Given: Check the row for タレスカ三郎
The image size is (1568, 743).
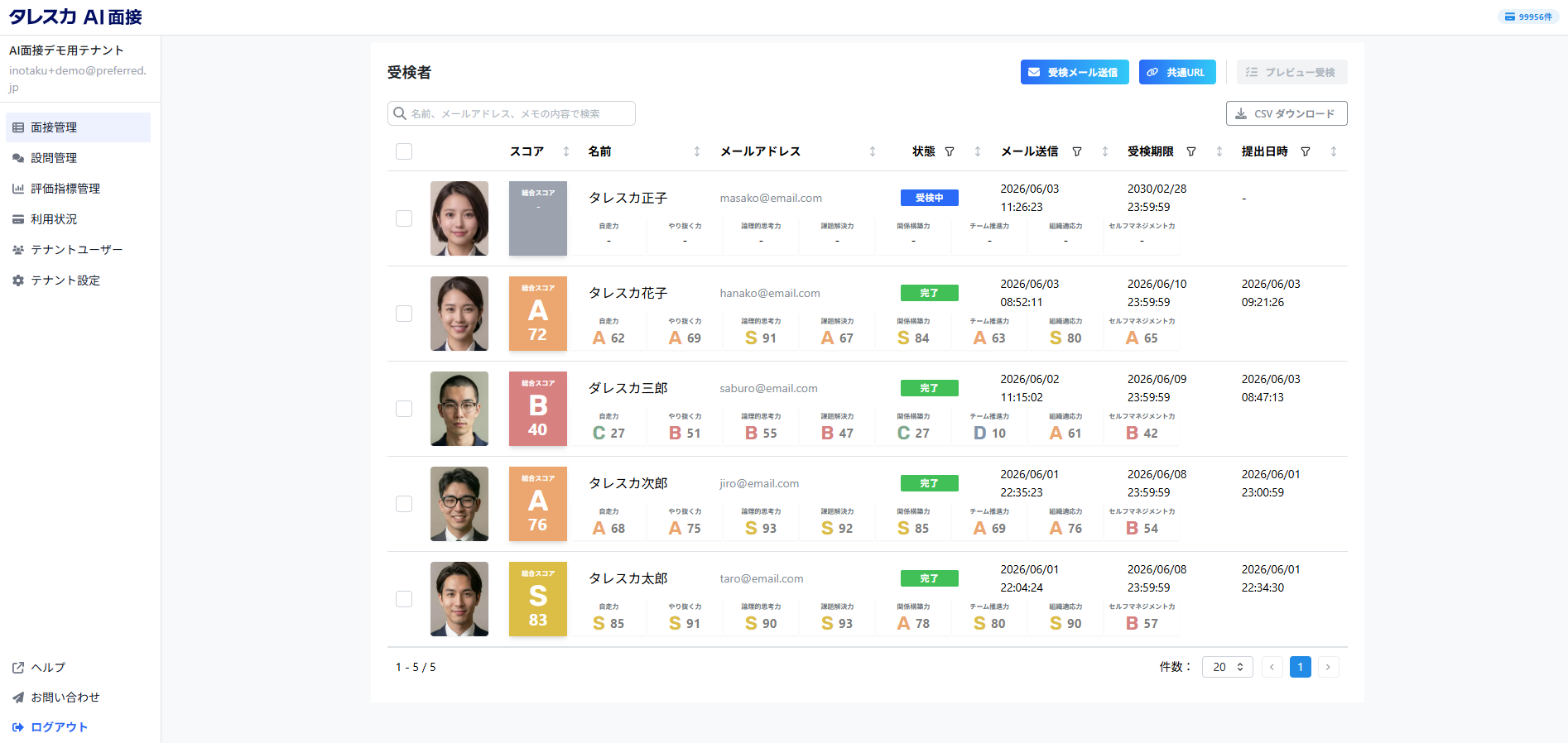Looking at the screenshot, I should coord(404,409).
